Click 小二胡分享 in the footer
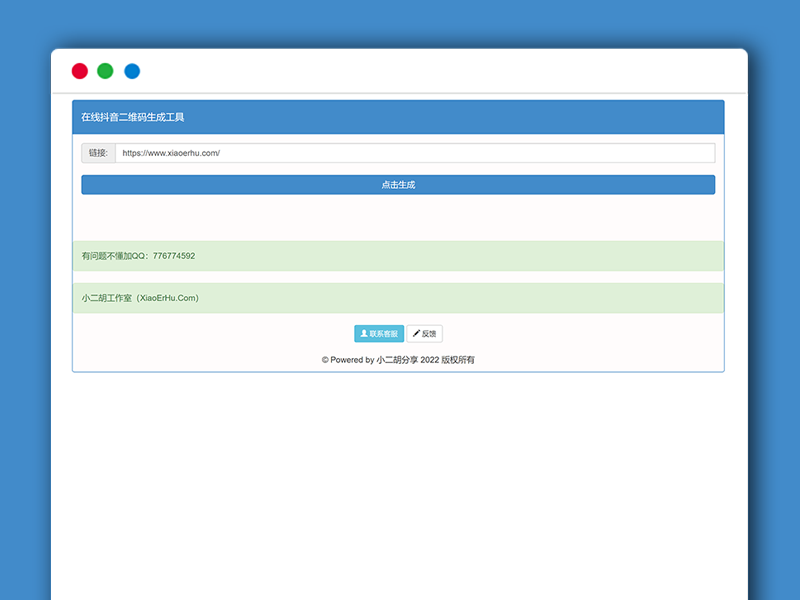 [397, 360]
